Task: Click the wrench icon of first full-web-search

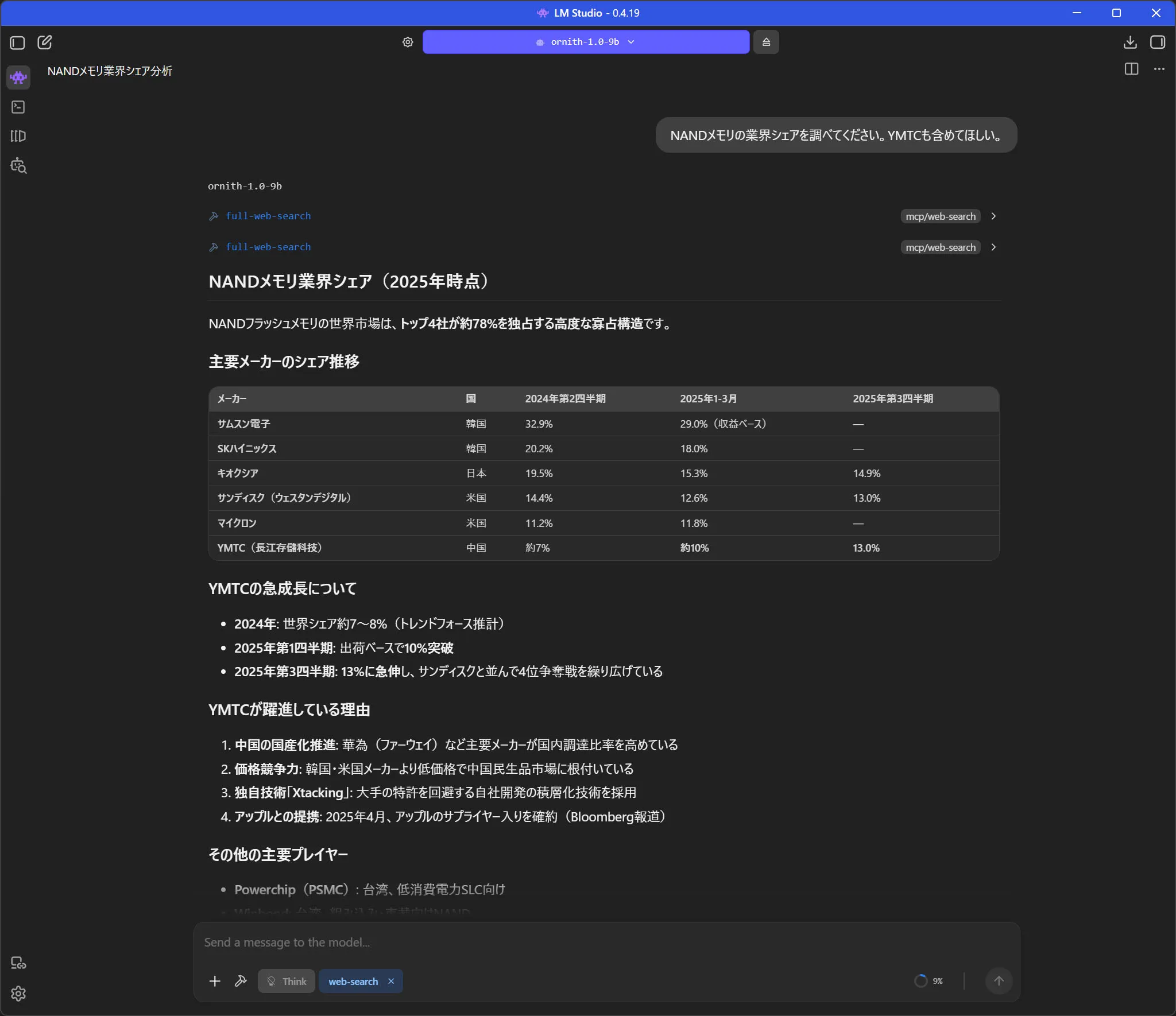Action: [214, 216]
